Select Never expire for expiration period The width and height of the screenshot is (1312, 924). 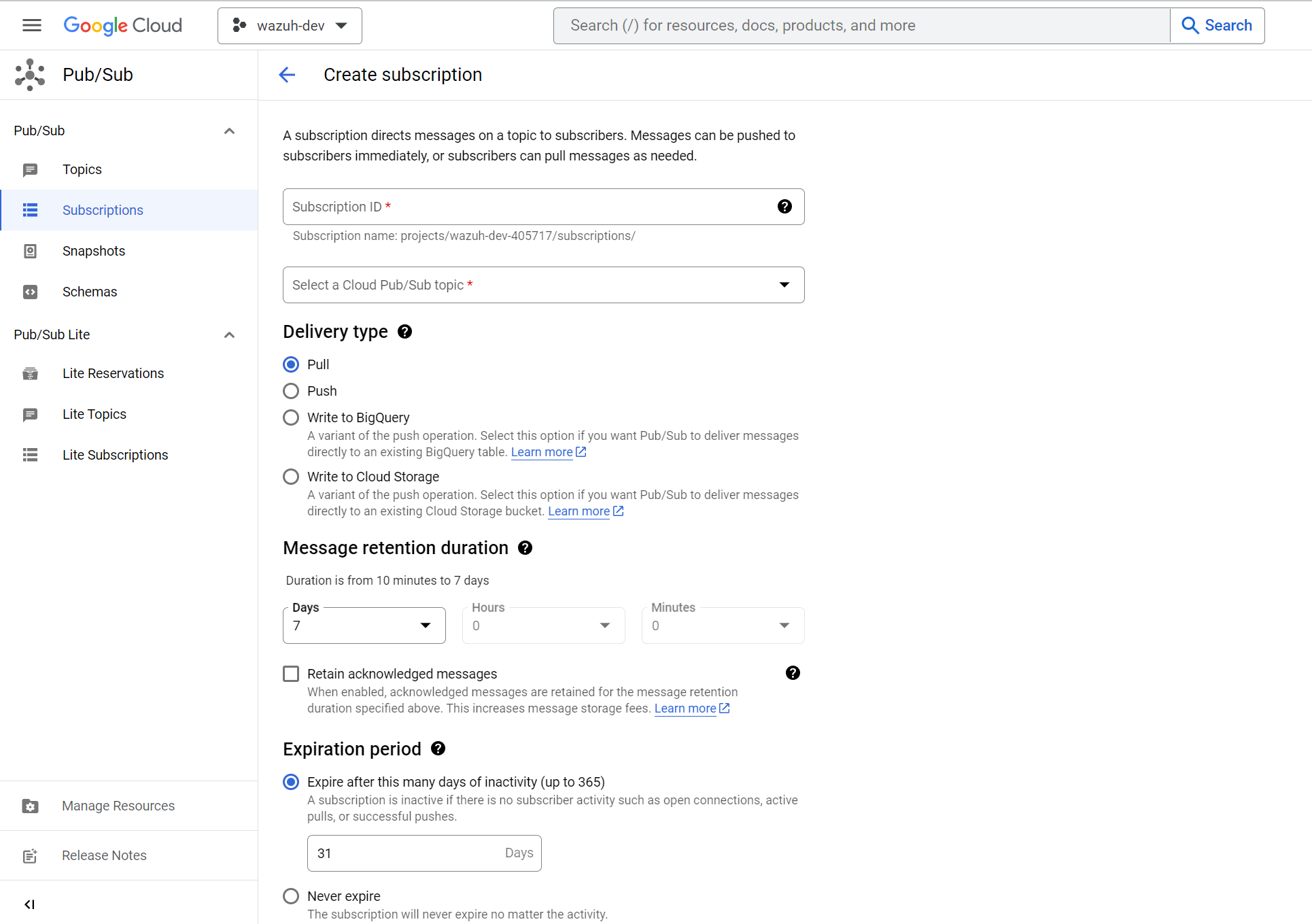point(291,895)
